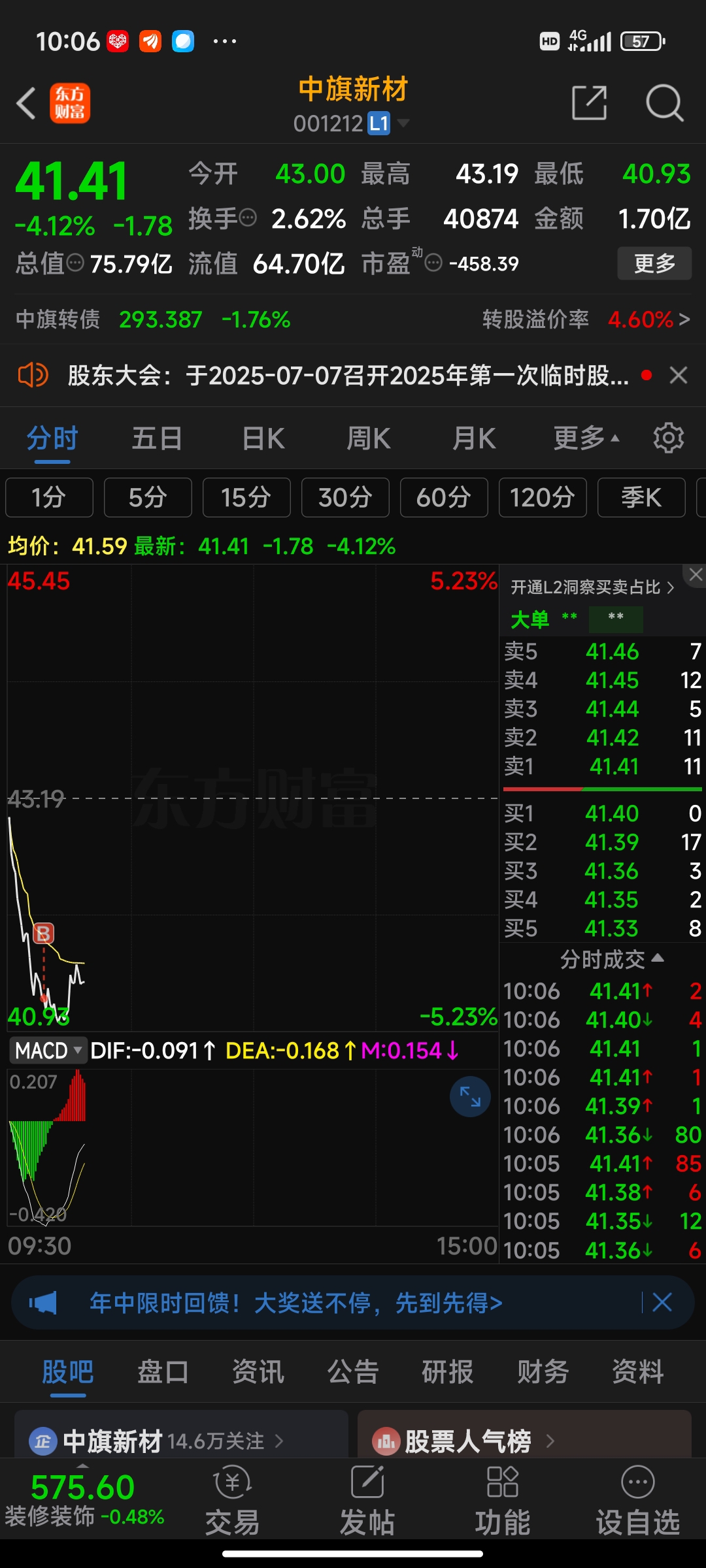The image size is (706, 1568).
Task: Tap 股票人气榜 chart icon
Action: pos(386,1441)
